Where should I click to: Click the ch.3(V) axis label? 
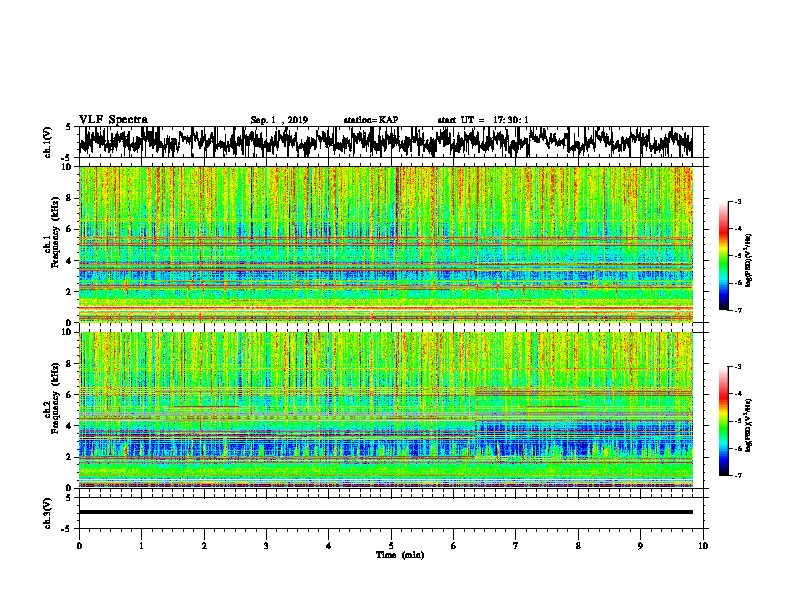click(x=47, y=513)
